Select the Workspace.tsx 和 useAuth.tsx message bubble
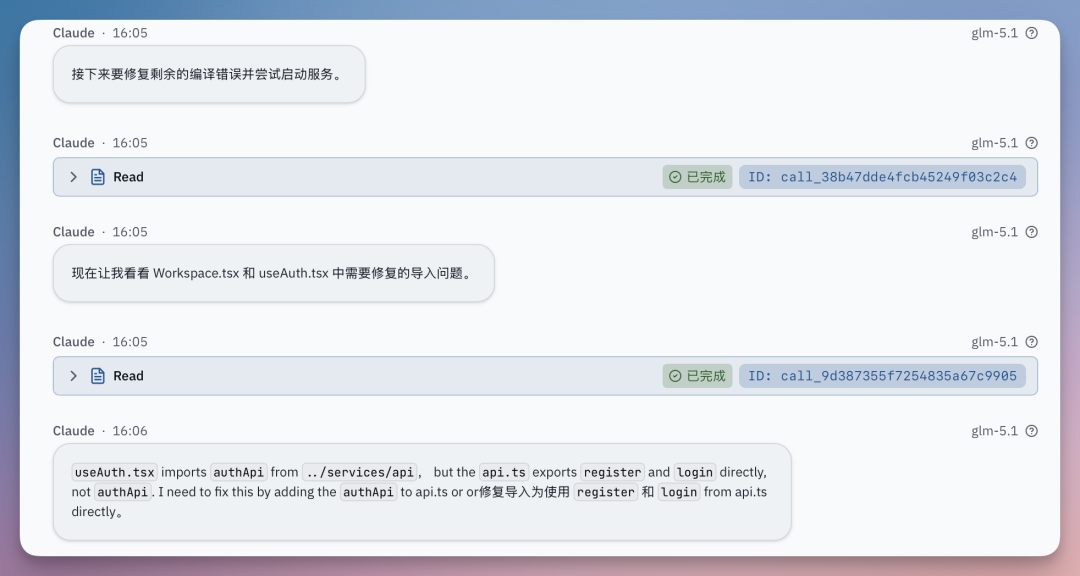 272,273
